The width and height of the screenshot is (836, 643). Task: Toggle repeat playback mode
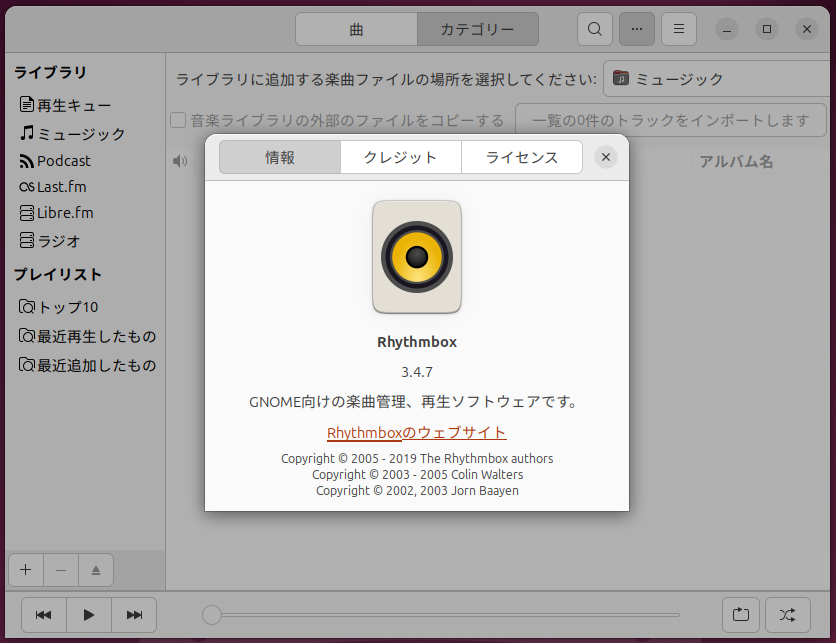741,615
